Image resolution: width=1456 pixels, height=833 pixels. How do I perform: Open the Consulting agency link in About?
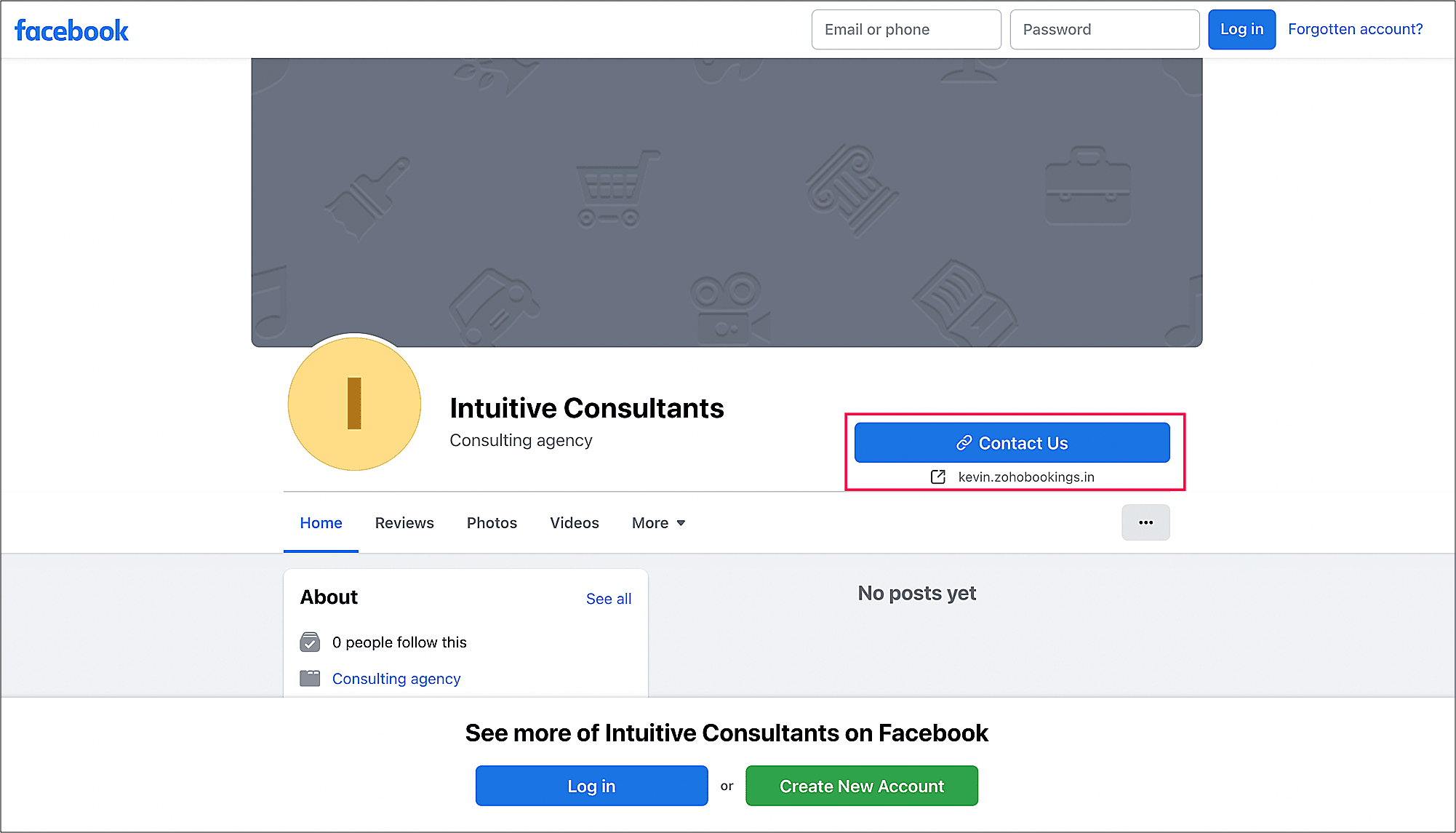(x=396, y=678)
